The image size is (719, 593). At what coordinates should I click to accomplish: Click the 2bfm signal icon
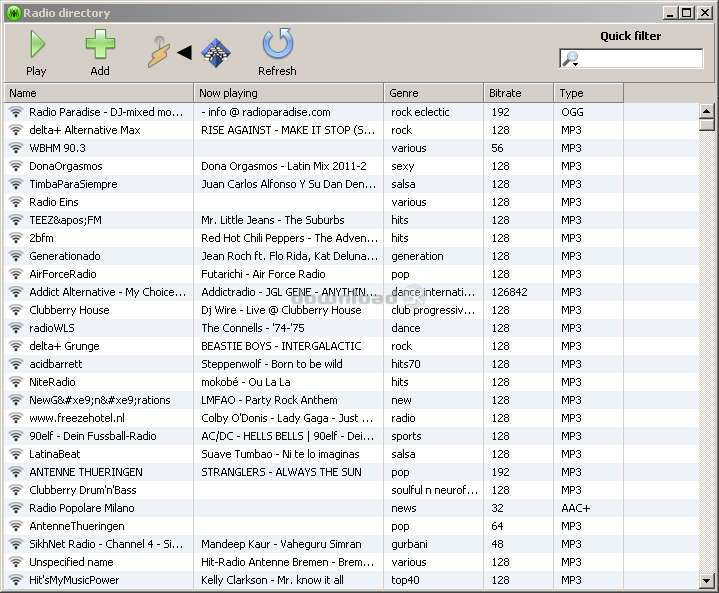click(x=16, y=238)
